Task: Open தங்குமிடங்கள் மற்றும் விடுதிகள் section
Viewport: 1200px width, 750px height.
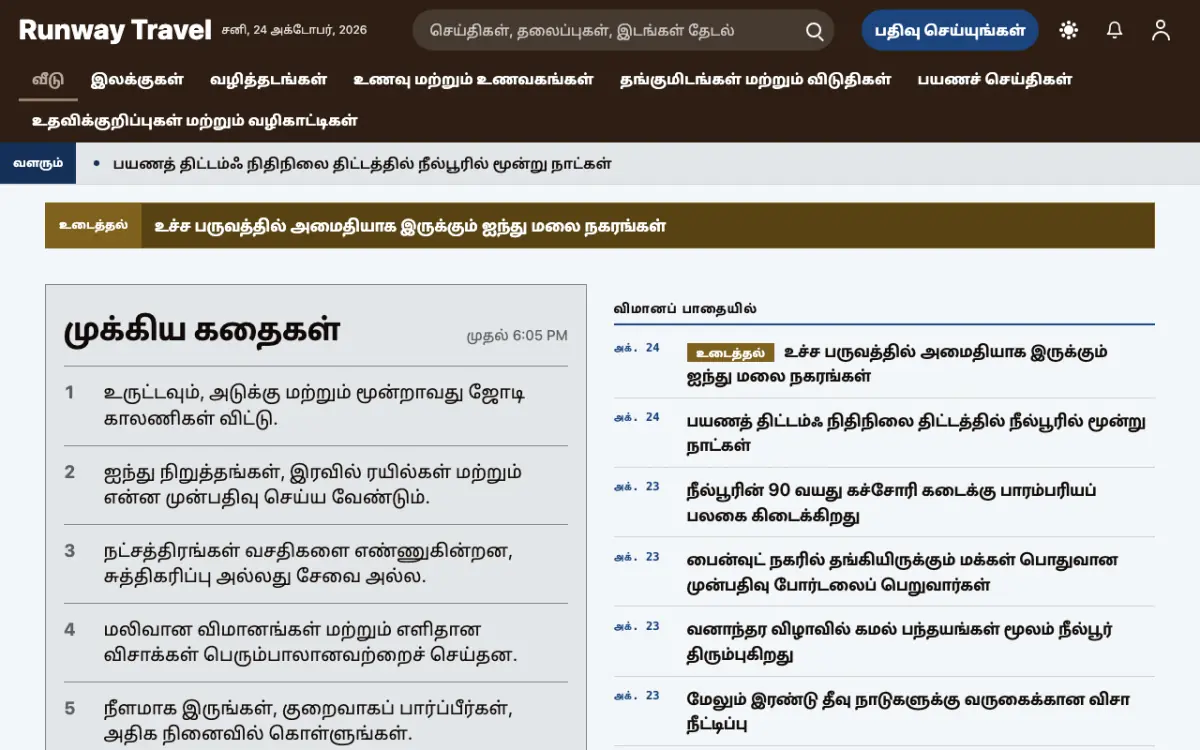Action: (755, 79)
